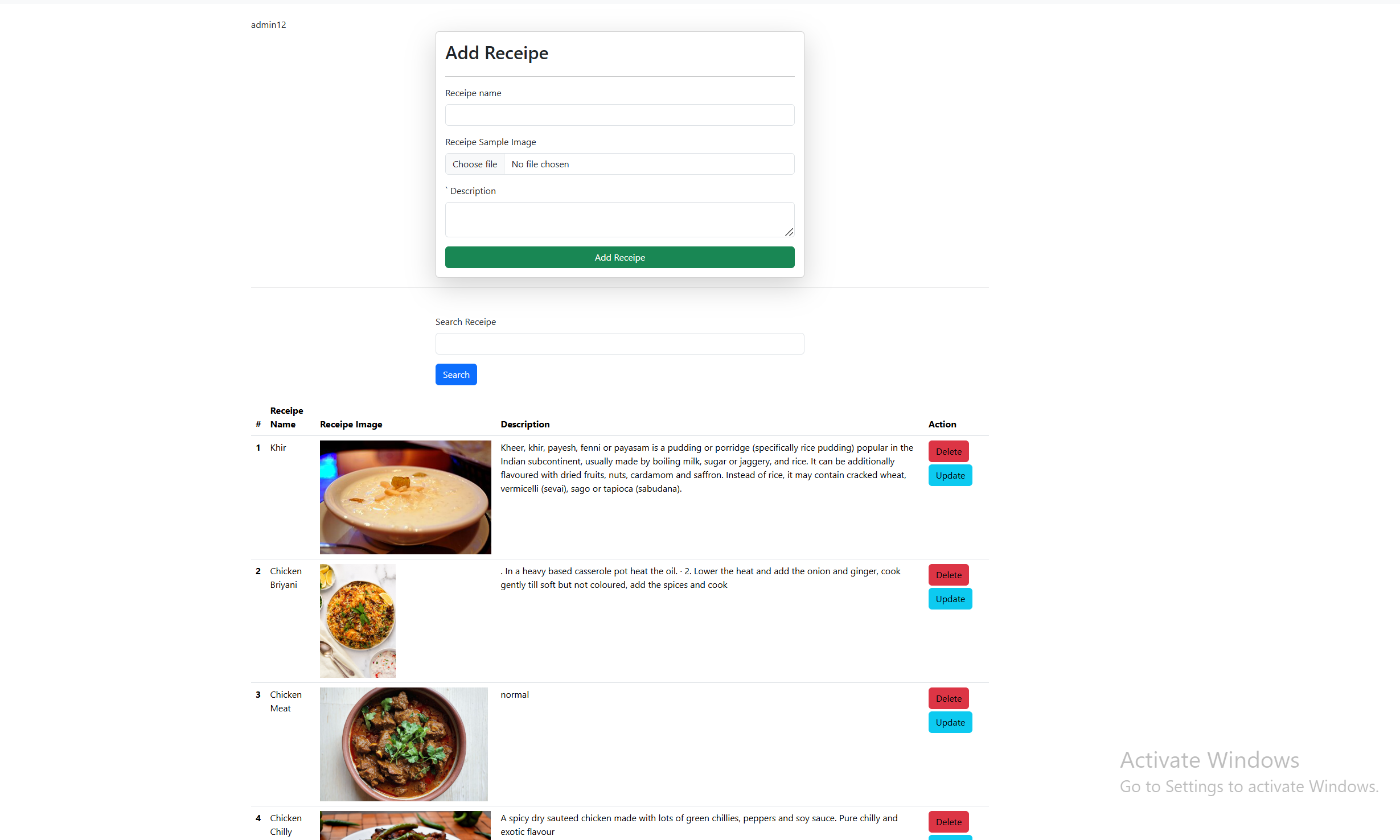Click the Choose file button
This screenshot has height=840, width=1400.
click(474, 164)
